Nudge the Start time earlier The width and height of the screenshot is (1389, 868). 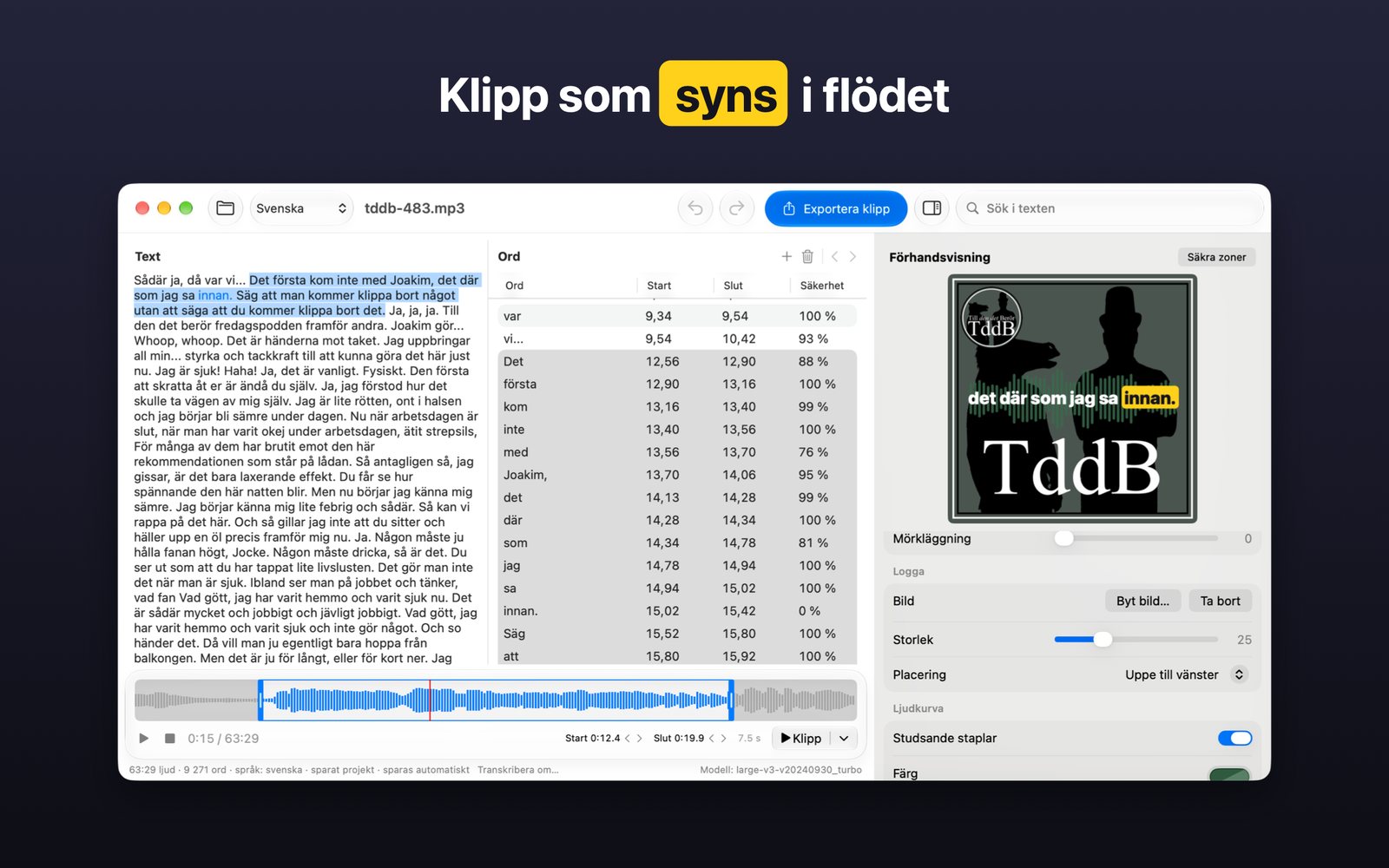coord(628,739)
